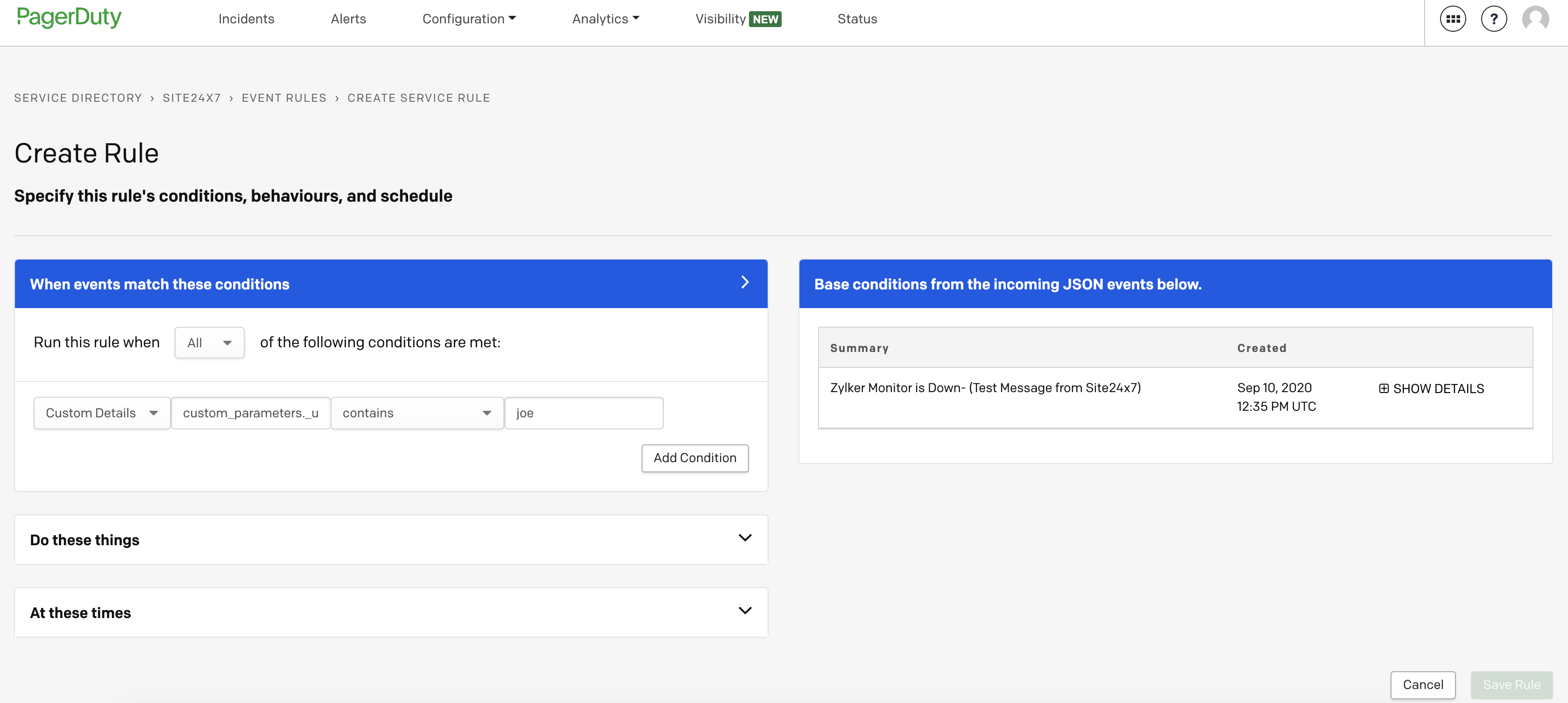Viewport: 1568px width, 703px height.
Task: Open the apps launcher grid icon
Action: point(1453,18)
